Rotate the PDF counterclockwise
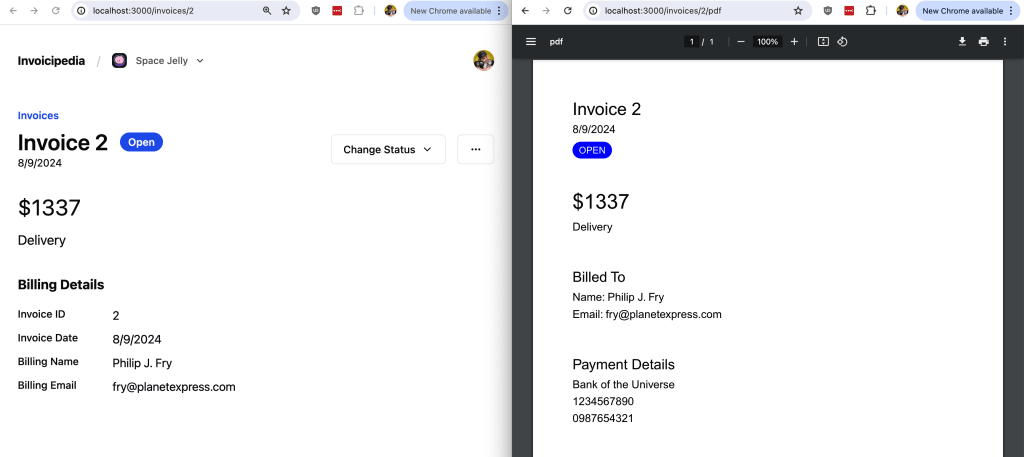Image resolution: width=1024 pixels, height=457 pixels. click(x=842, y=42)
